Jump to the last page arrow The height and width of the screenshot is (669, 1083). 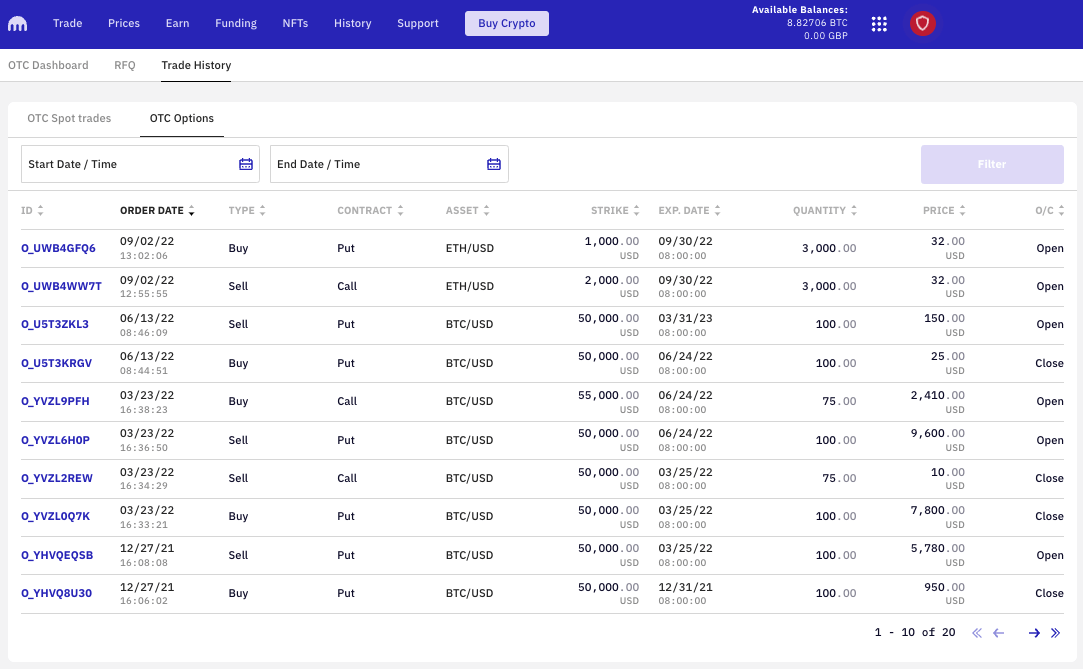click(x=1055, y=633)
